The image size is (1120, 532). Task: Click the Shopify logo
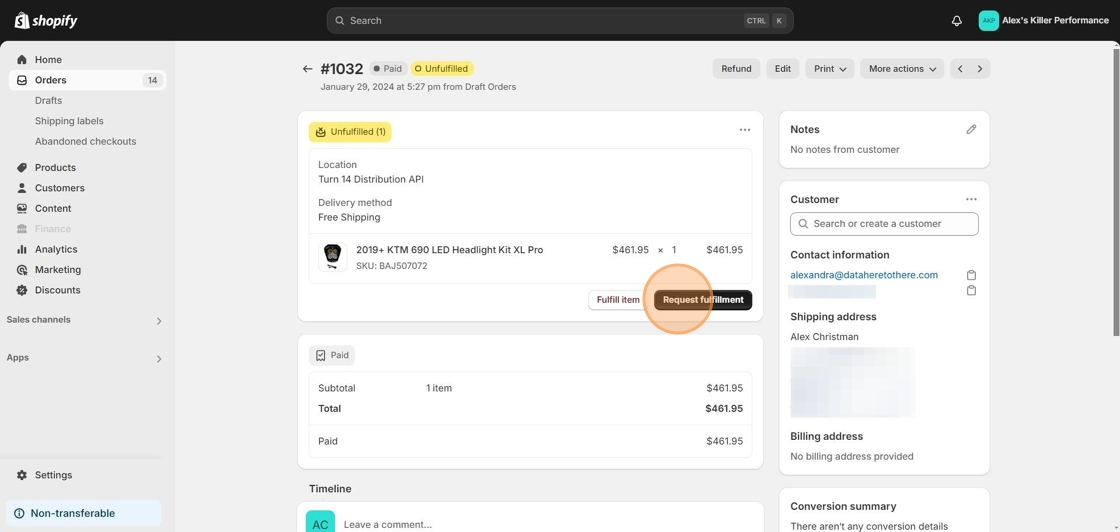pyautogui.click(x=46, y=21)
